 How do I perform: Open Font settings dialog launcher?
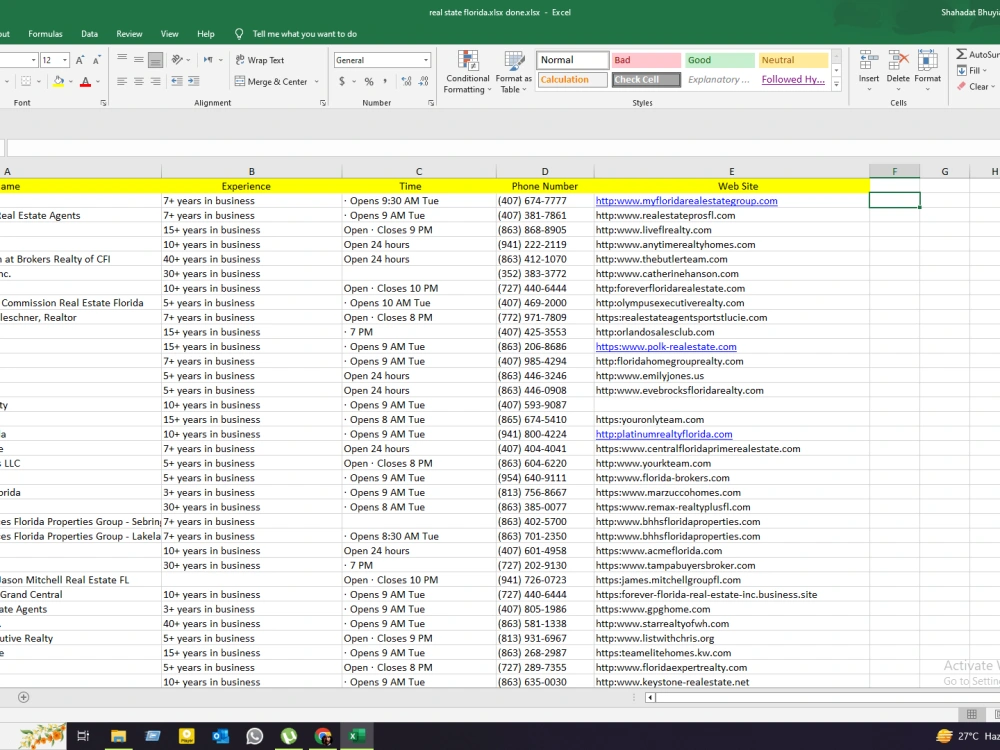103,103
